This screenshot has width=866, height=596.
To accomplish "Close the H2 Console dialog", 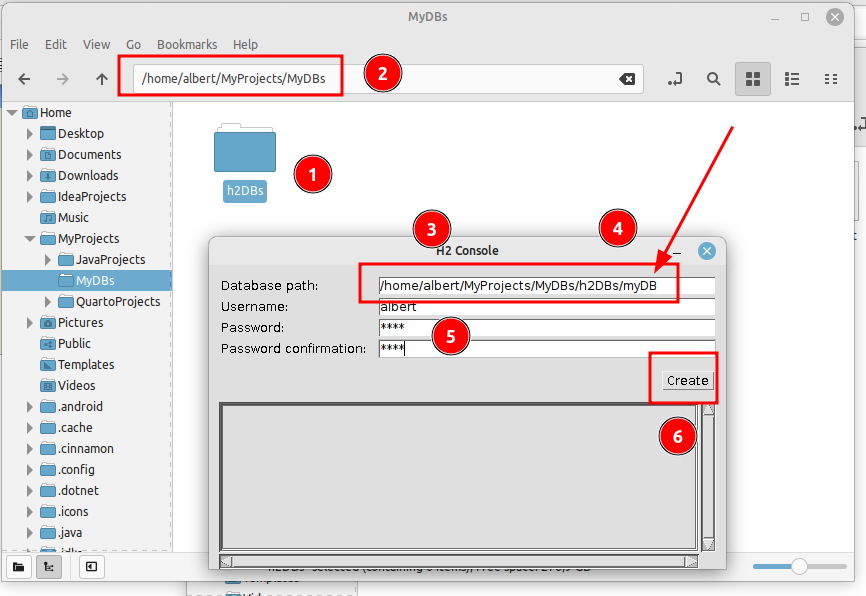I will (706, 251).
